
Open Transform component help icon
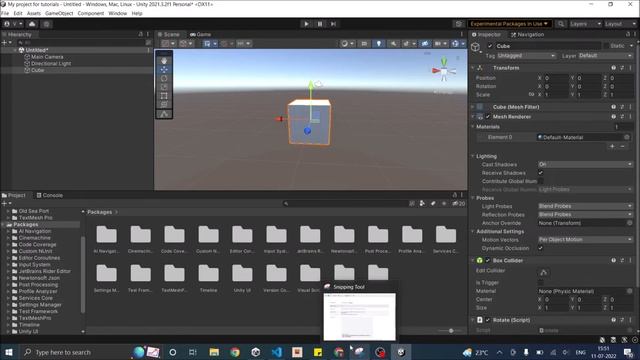613,68
